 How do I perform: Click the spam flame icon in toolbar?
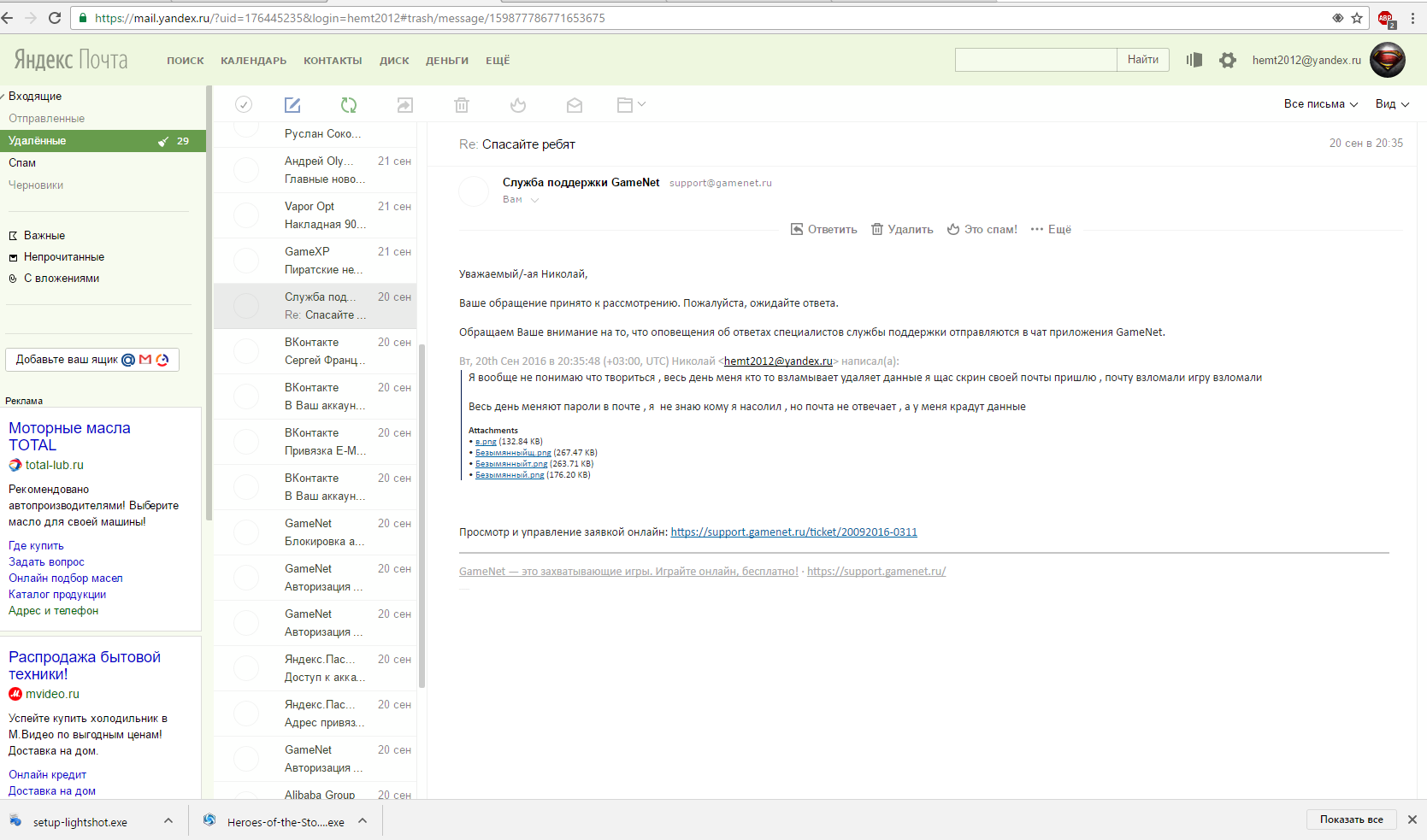point(518,105)
